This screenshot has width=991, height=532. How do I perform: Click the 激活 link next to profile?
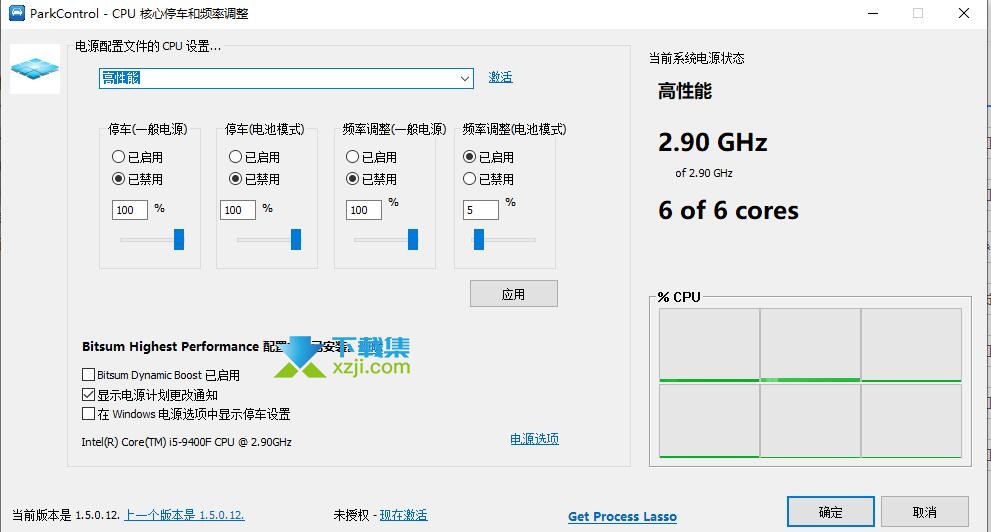point(500,77)
